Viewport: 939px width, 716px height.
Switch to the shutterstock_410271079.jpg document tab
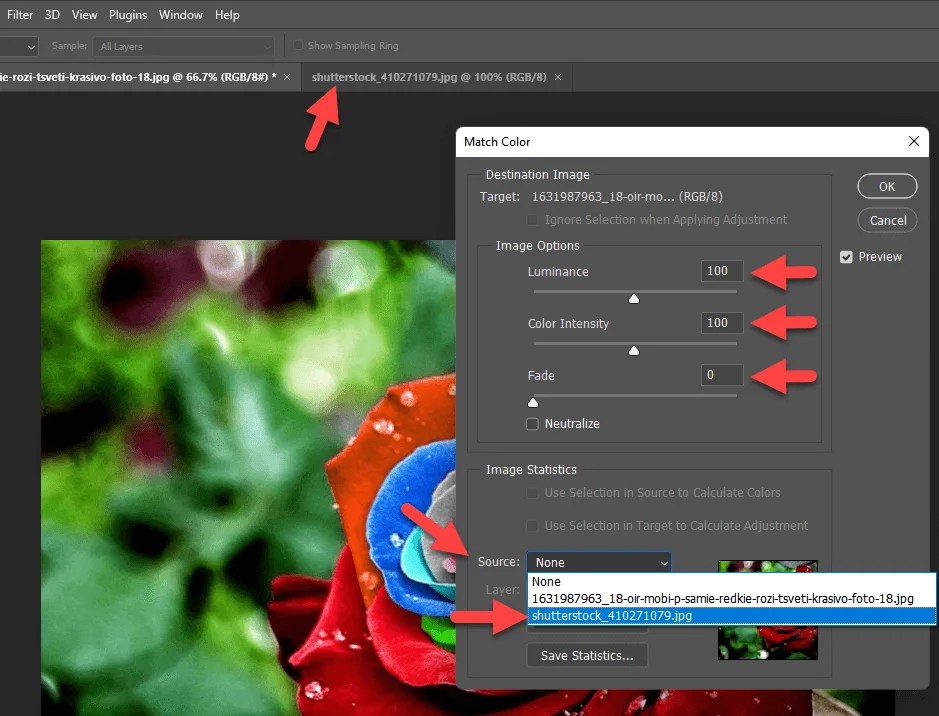click(429, 77)
